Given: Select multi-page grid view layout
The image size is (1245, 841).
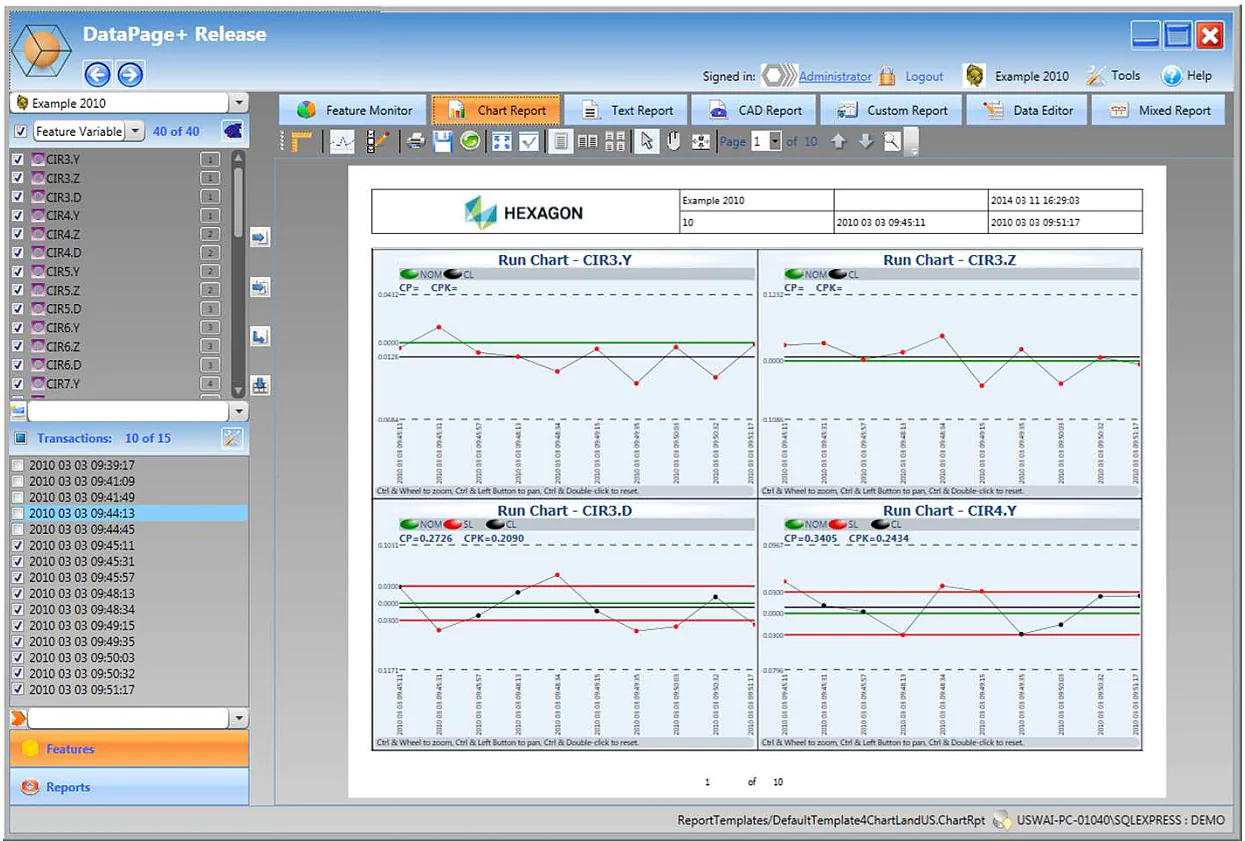Looking at the screenshot, I should [x=615, y=141].
